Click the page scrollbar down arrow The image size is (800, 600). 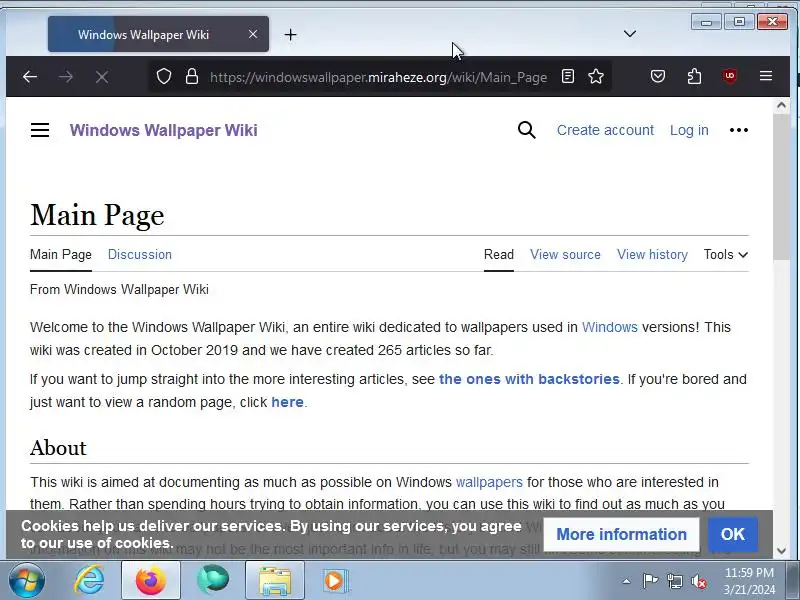tap(781, 551)
